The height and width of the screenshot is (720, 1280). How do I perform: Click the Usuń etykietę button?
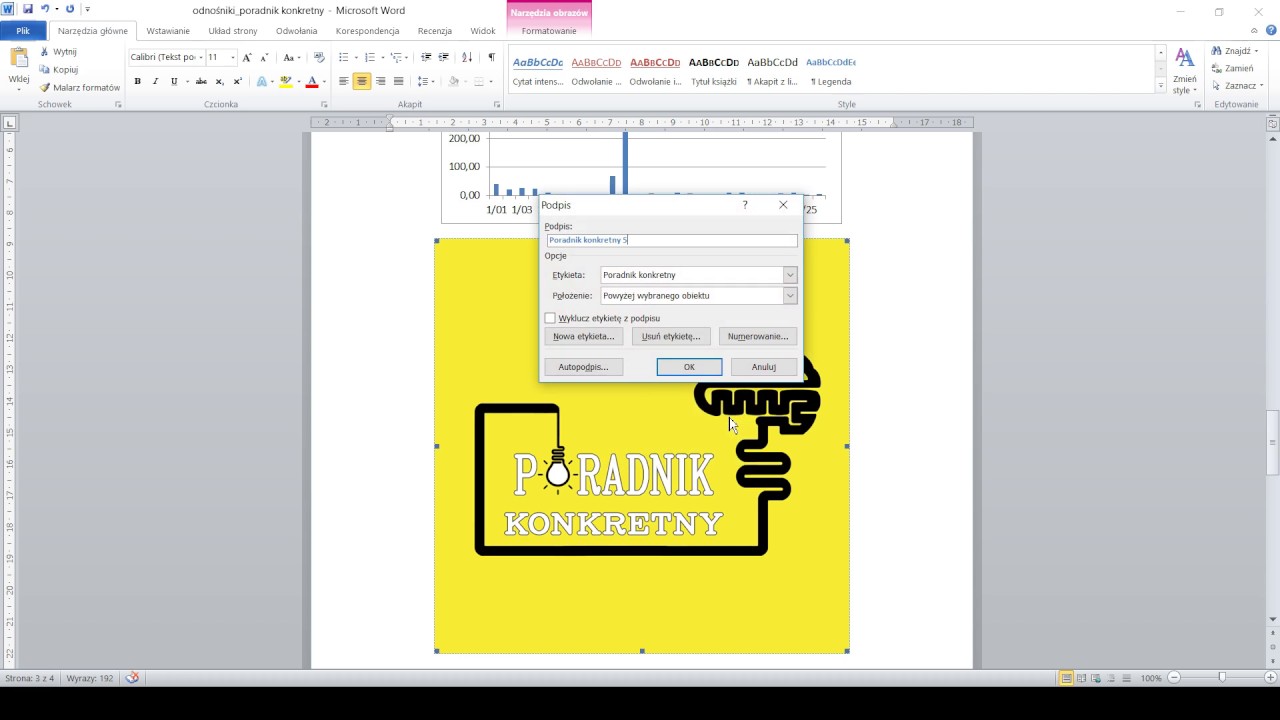coord(671,336)
